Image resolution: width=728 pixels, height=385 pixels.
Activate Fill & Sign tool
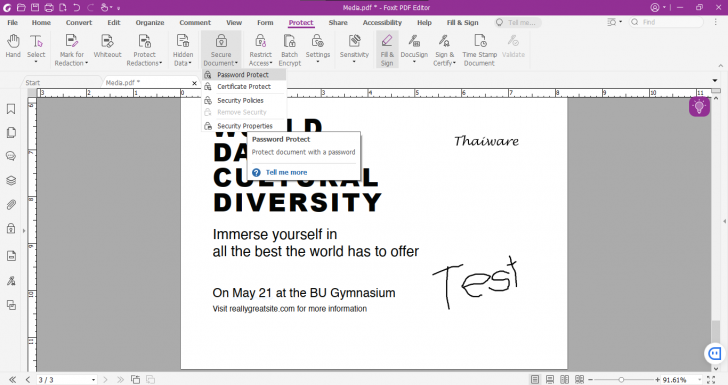(387, 50)
